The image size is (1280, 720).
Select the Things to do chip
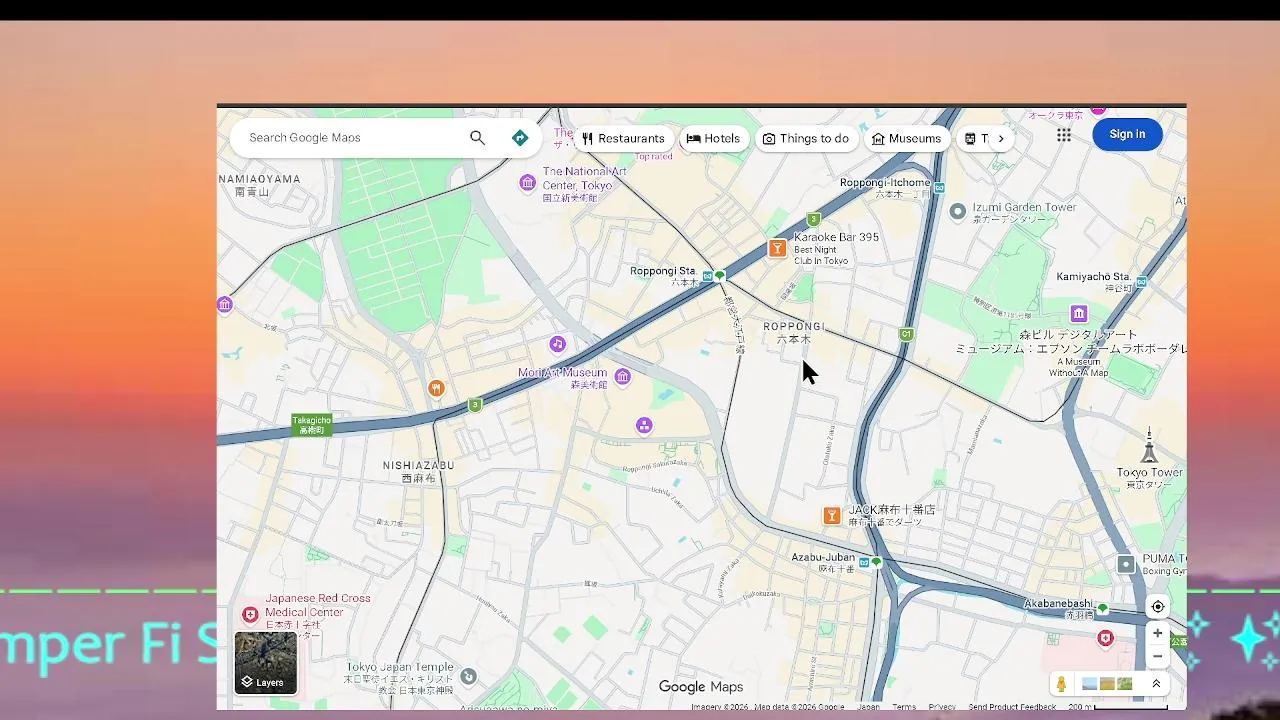coord(806,139)
